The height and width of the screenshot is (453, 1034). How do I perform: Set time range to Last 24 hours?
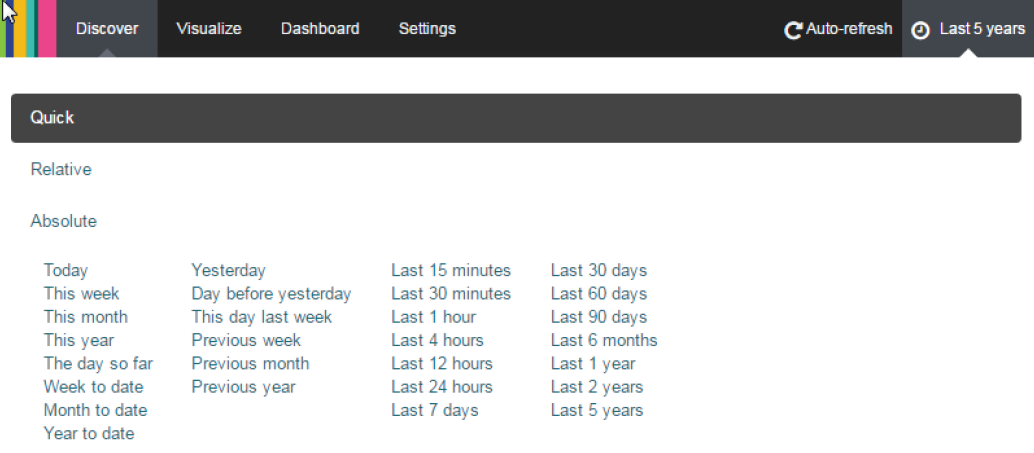click(x=442, y=387)
